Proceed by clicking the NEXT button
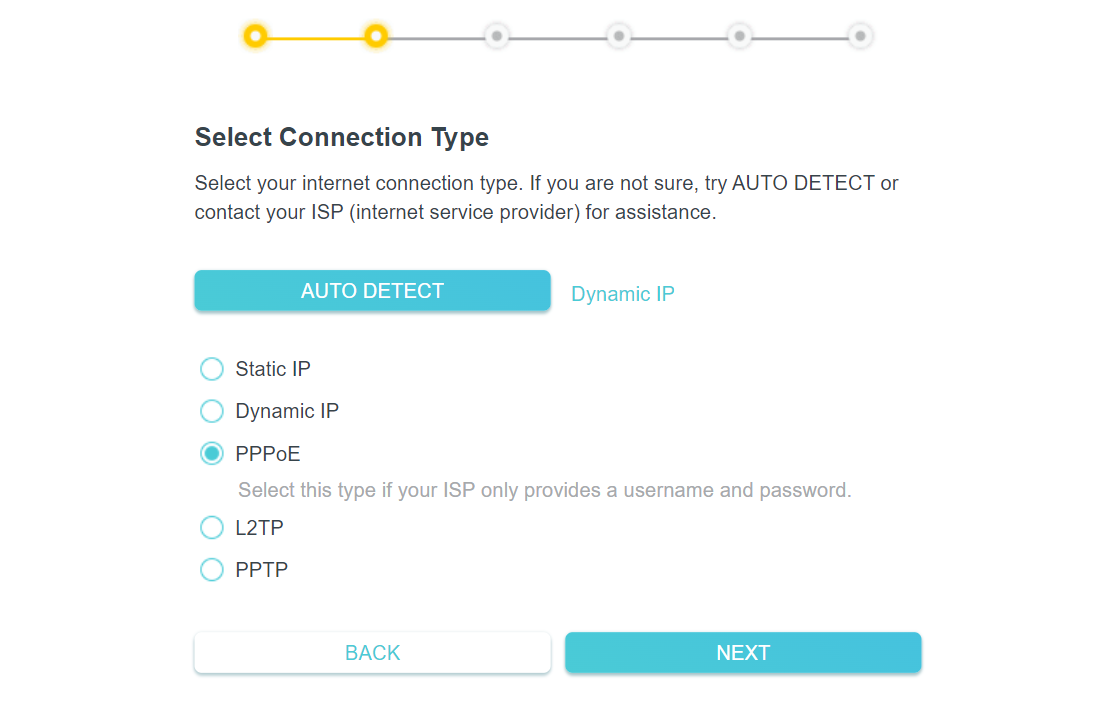Image resolution: width=1106 pixels, height=727 pixels. [x=743, y=653]
